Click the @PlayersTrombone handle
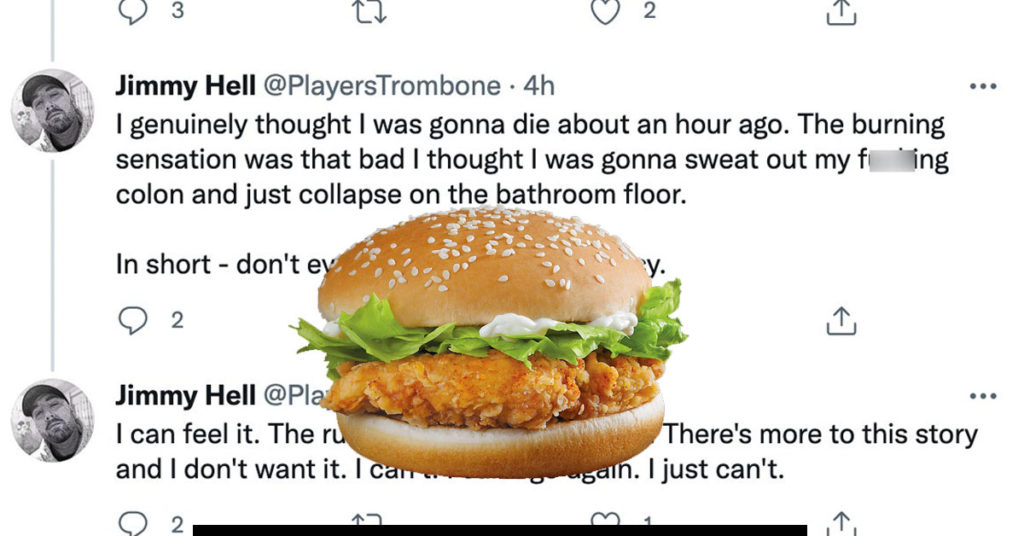 click(x=382, y=86)
